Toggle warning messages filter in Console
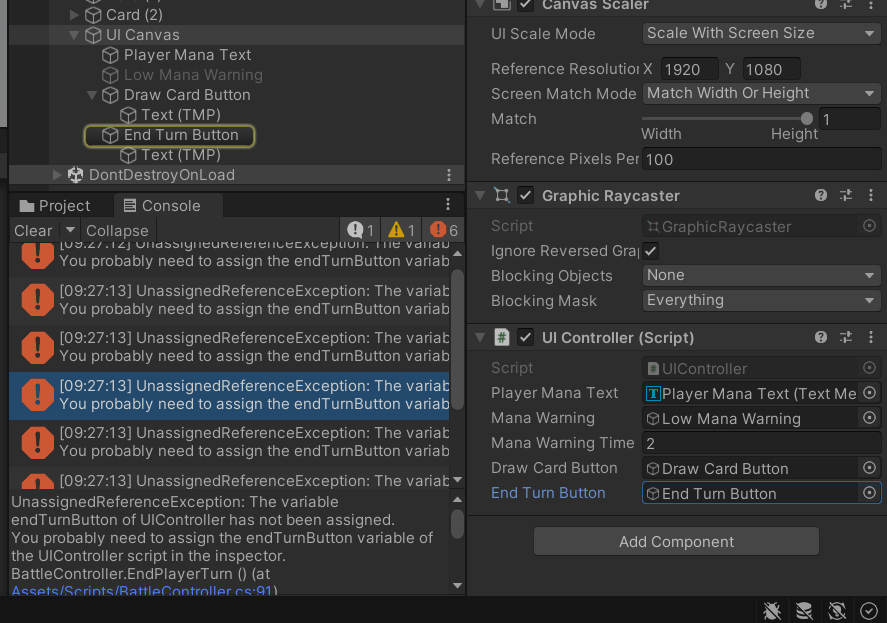887x623 pixels. tap(401, 230)
